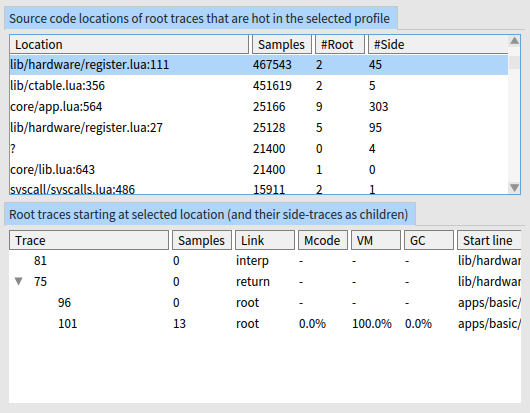530x413 pixels.
Task: Select row core/app.lua:564
Action: tap(259, 106)
